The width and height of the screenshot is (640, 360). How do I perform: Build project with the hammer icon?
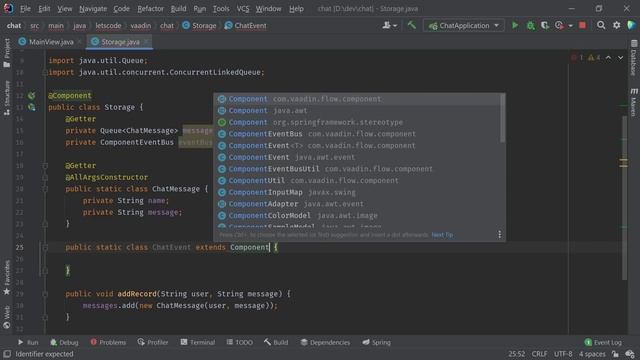pos(411,25)
